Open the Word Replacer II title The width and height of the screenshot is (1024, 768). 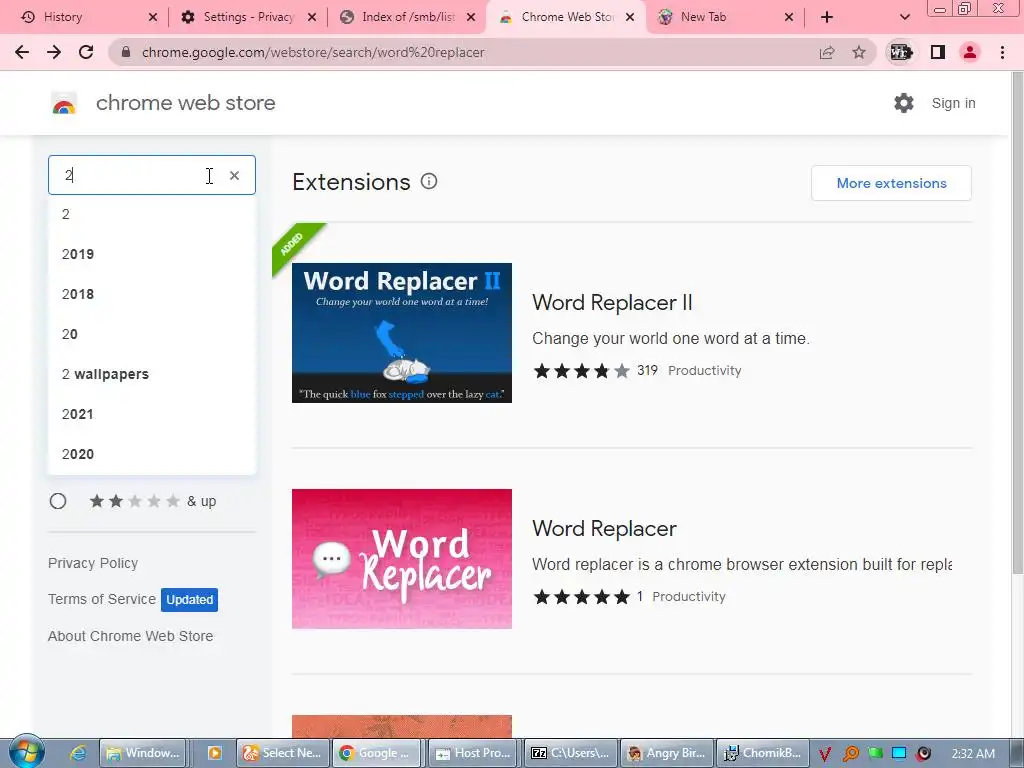[612, 302]
